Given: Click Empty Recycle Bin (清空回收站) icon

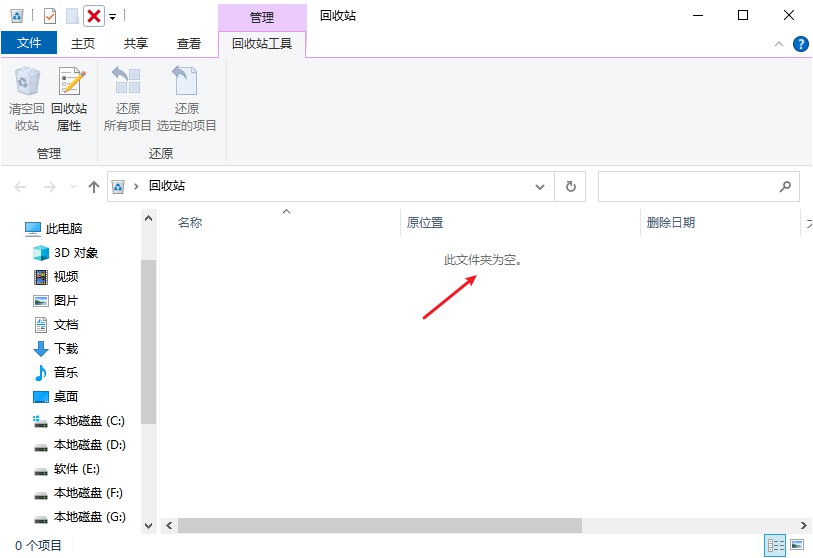Looking at the screenshot, I should (x=26, y=99).
